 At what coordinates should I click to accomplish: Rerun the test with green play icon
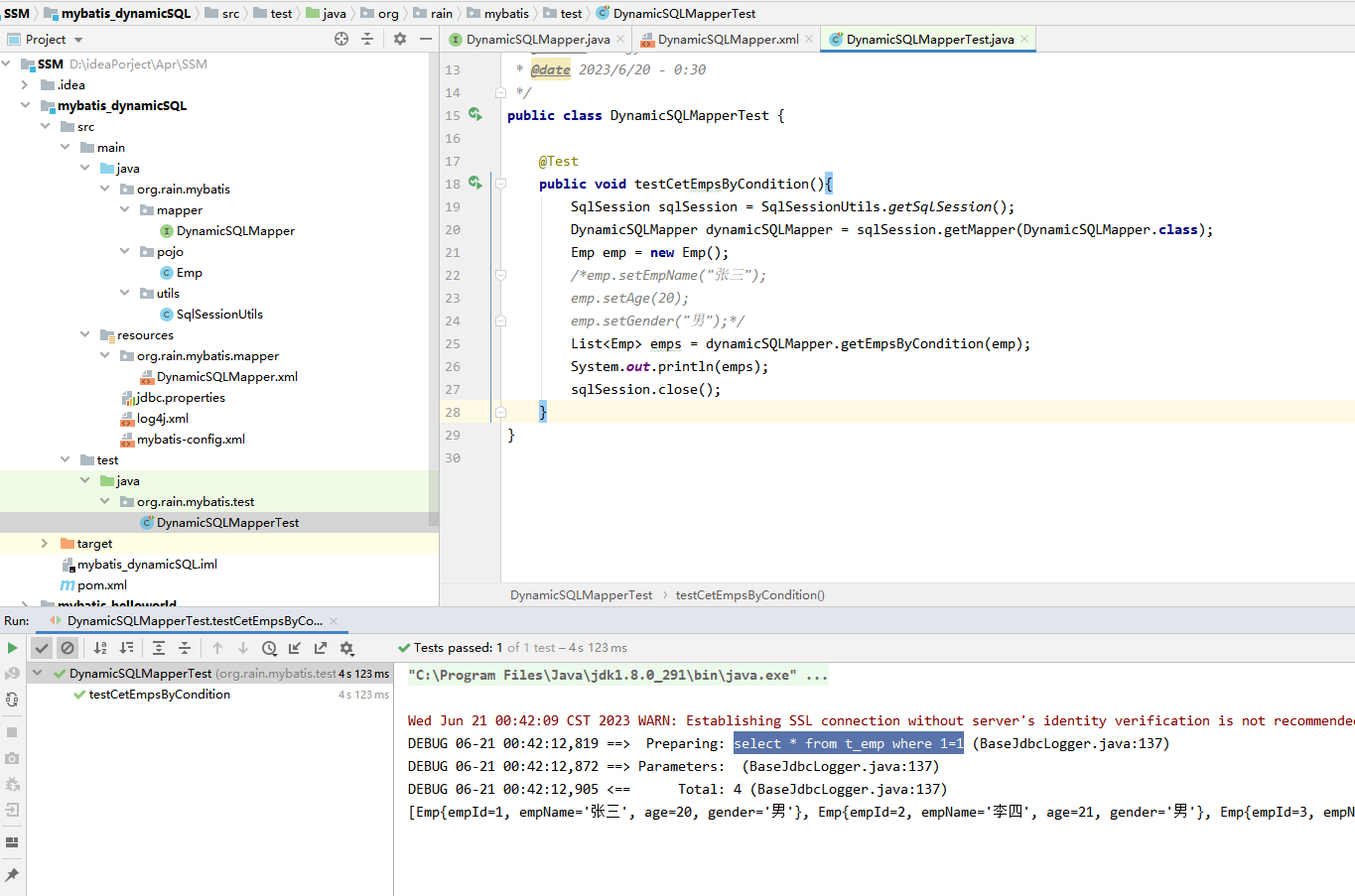coord(12,648)
